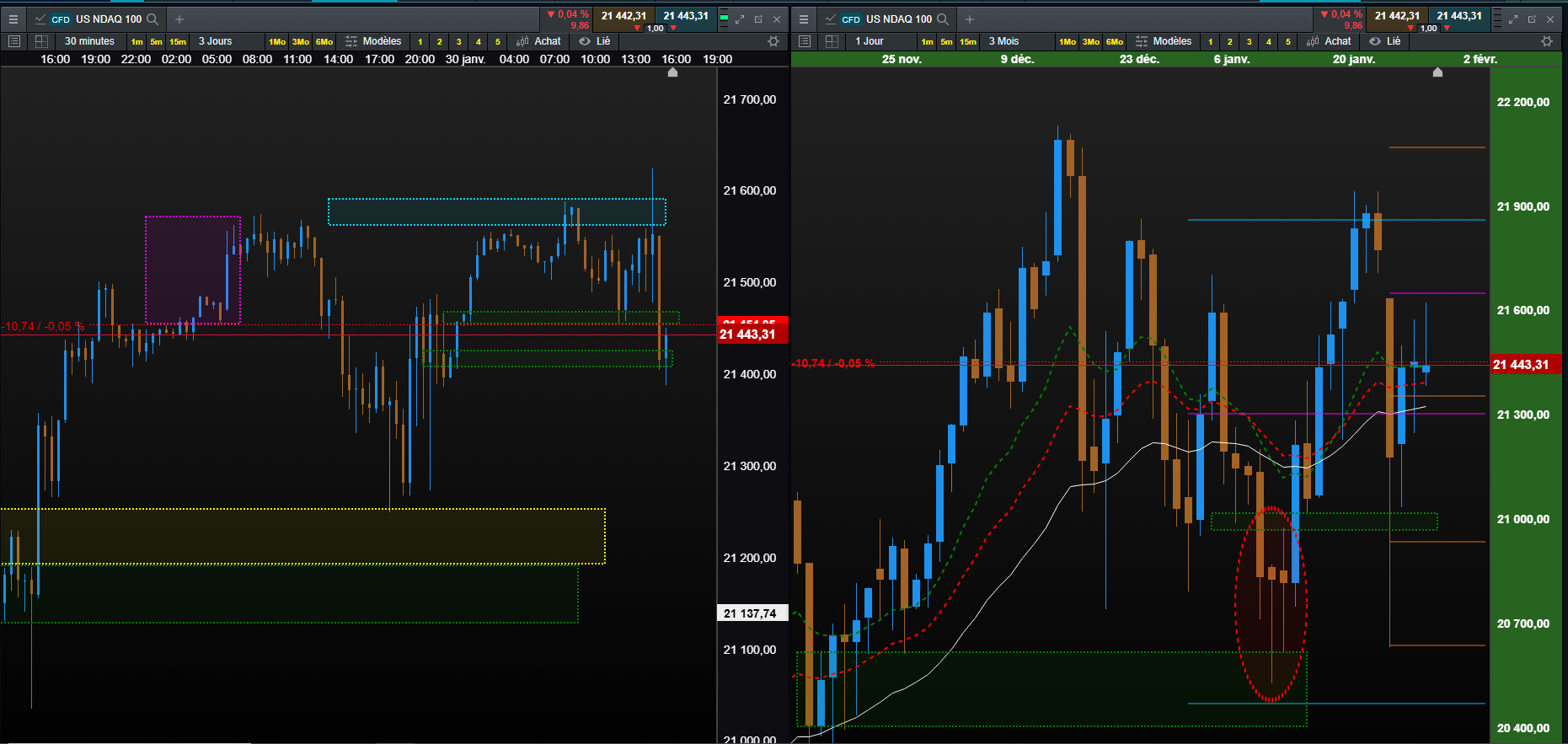Add a new tab in the 30 minutes panel

point(179,19)
